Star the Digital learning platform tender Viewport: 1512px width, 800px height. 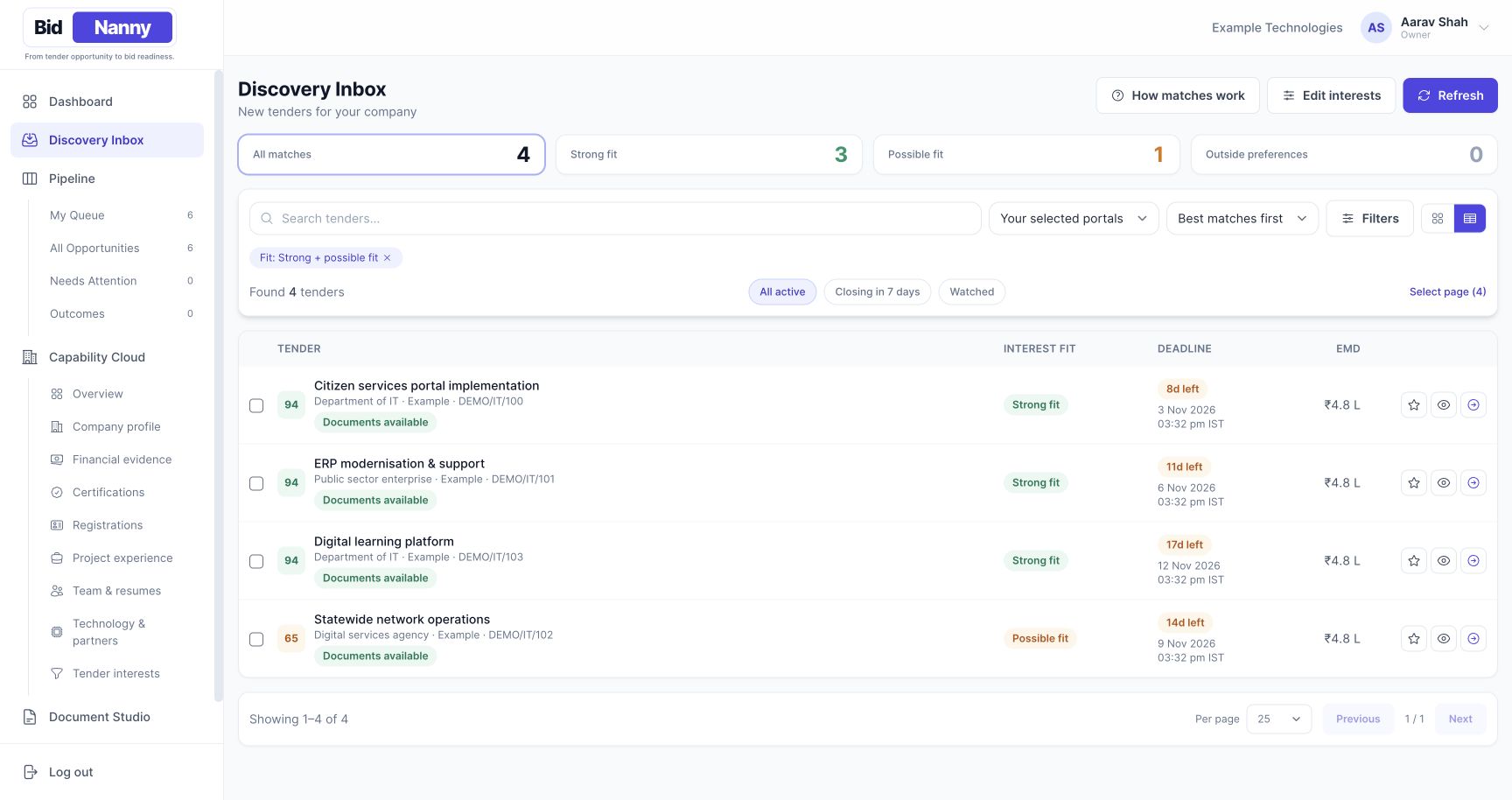point(1414,560)
